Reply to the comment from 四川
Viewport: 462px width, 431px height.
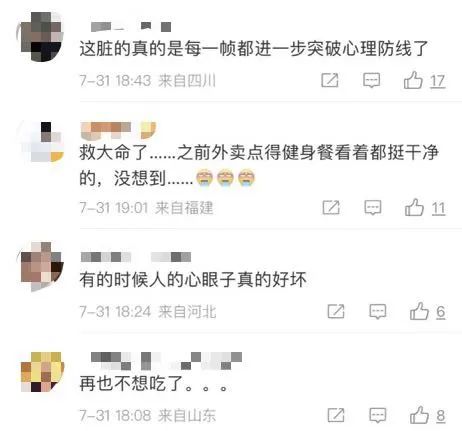point(371,80)
